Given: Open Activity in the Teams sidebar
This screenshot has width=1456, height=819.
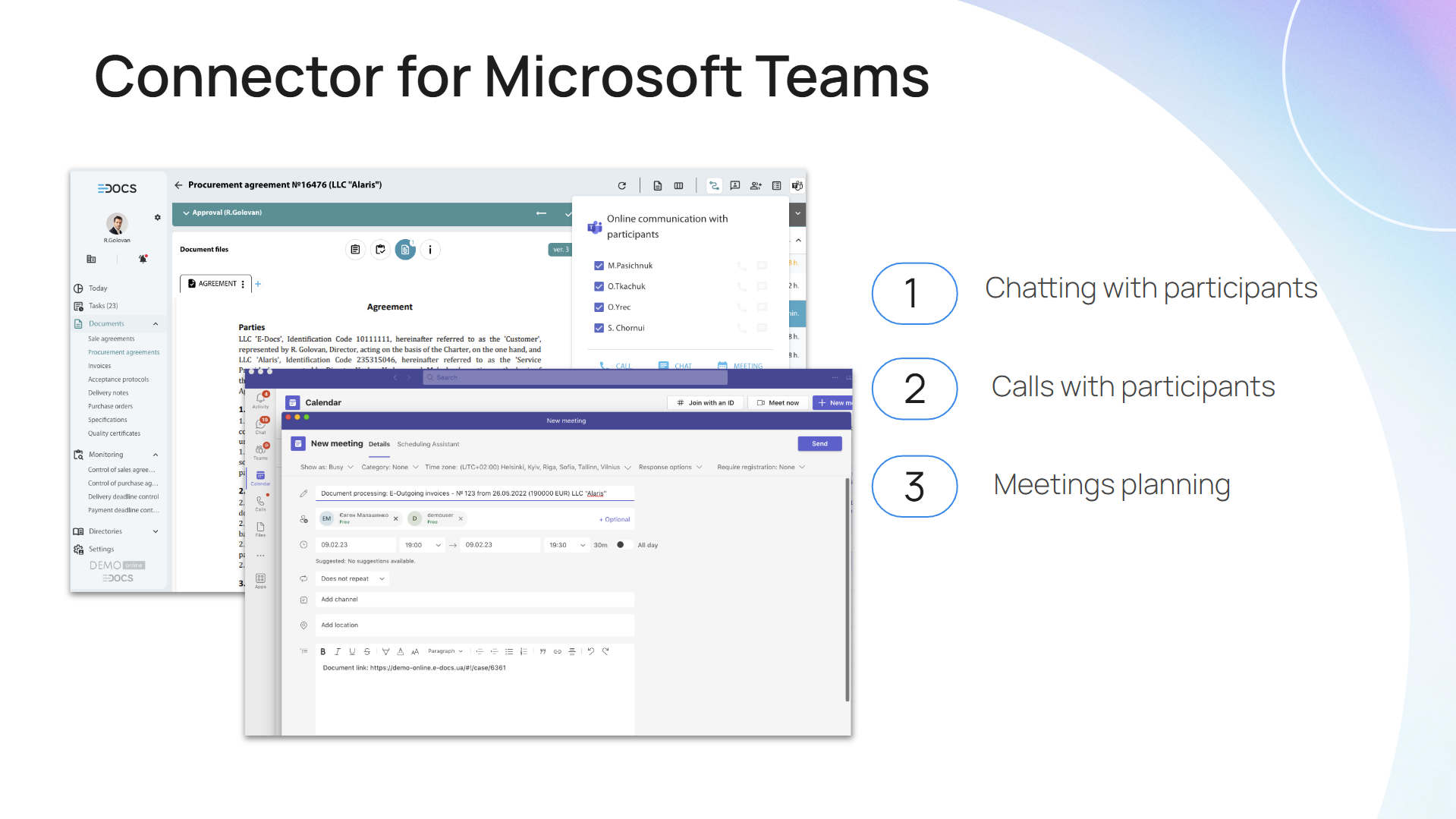Looking at the screenshot, I should tap(261, 400).
